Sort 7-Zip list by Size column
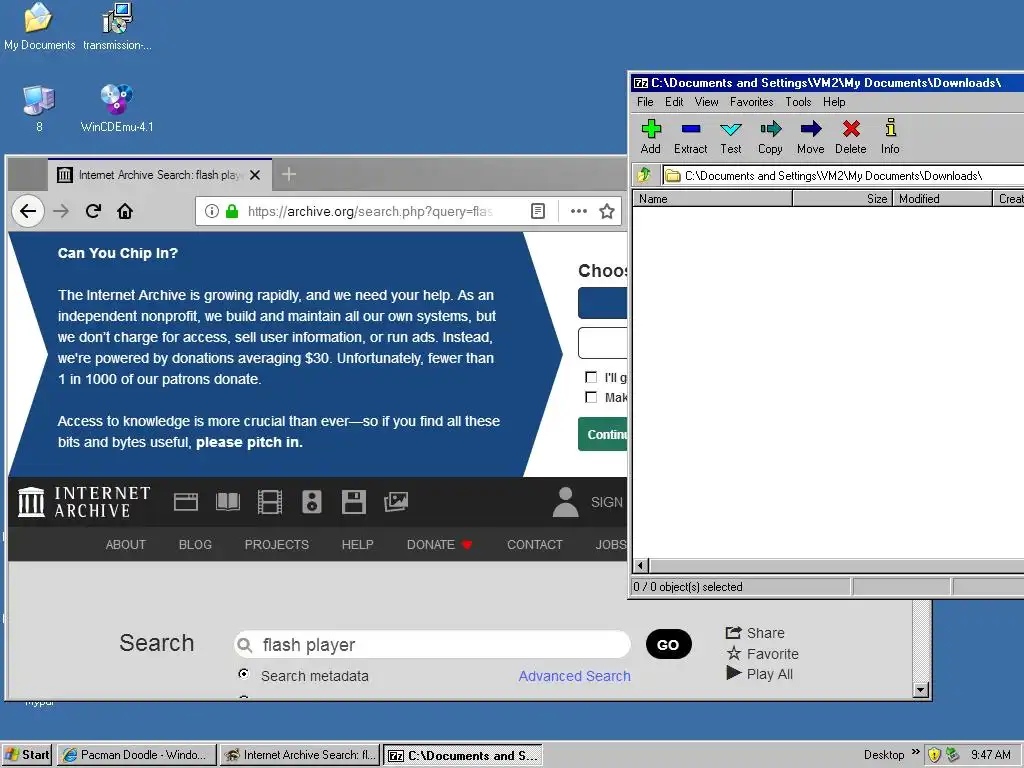The height and width of the screenshot is (768, 1024). tap(842, 199)
